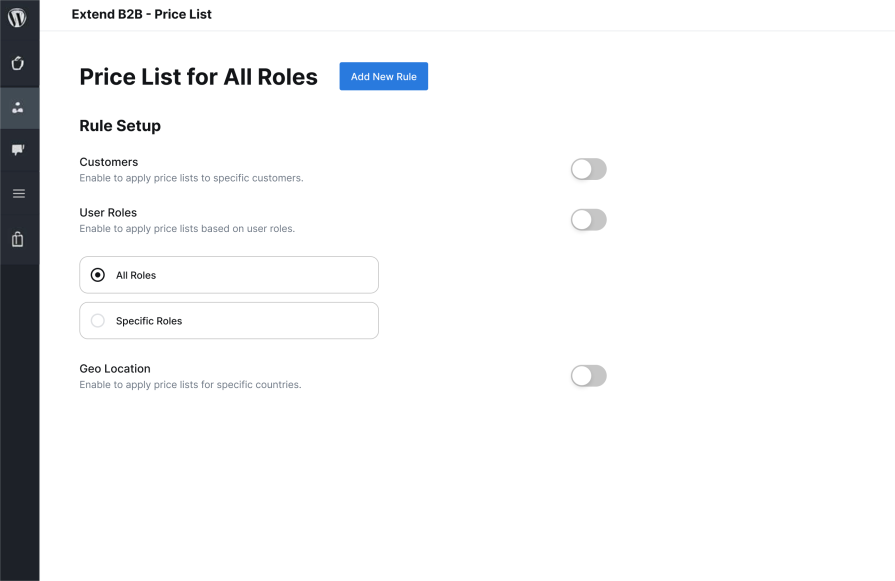Click the User Roles setting label
This screenshot has width=895, height=581.
108,212
